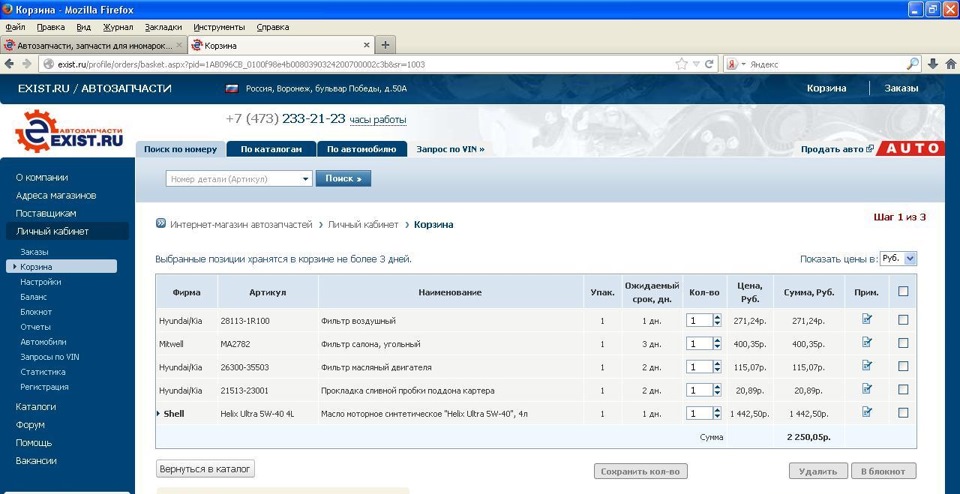Screen dimensions: 960x494
Task: Open the URL history dropdown arrow
Action: point(696,64)
